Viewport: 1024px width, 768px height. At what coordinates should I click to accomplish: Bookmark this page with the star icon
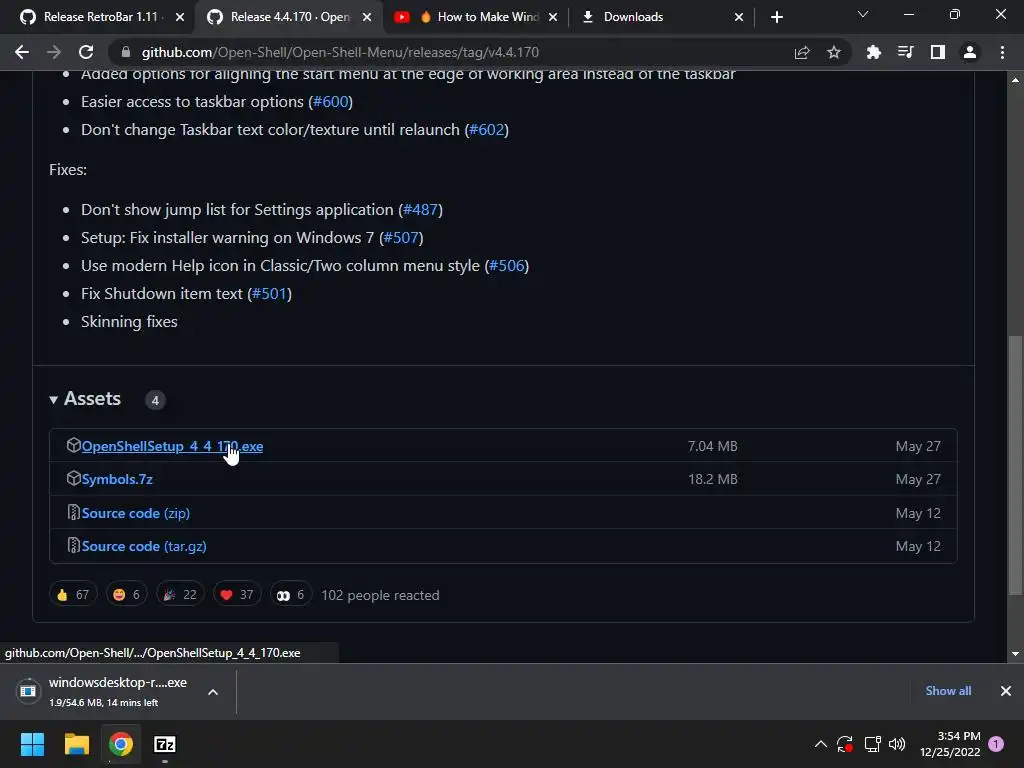tap(834, 52)
